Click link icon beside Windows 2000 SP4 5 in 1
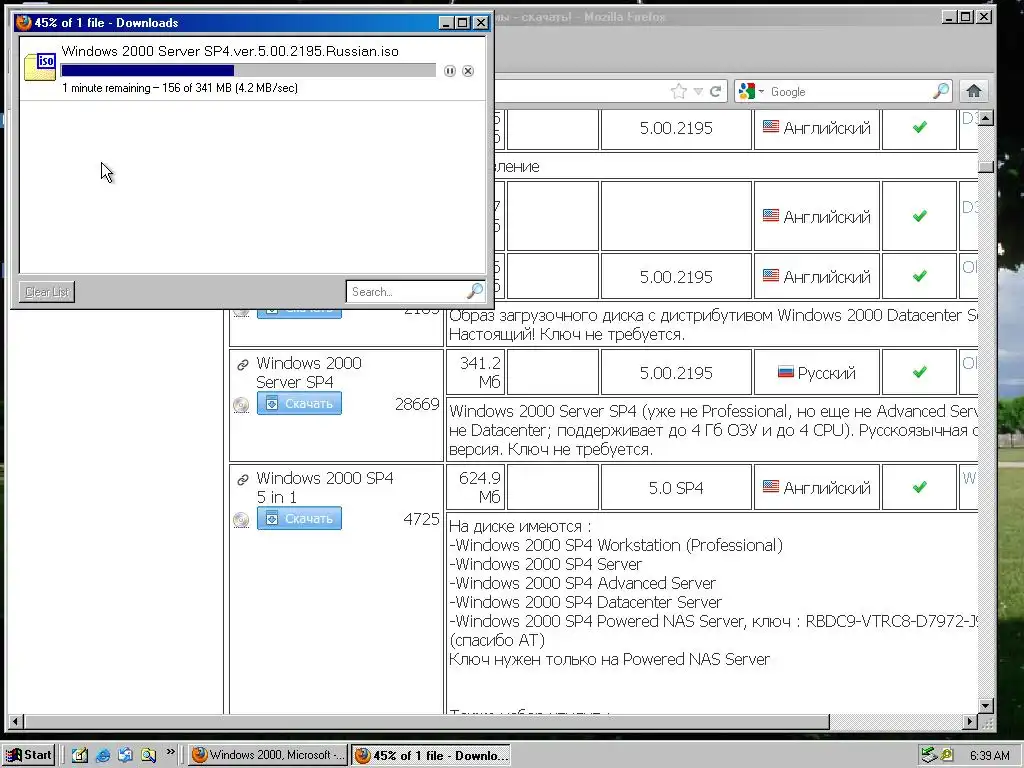This screenshot has height=768, width=1024. 242,480
